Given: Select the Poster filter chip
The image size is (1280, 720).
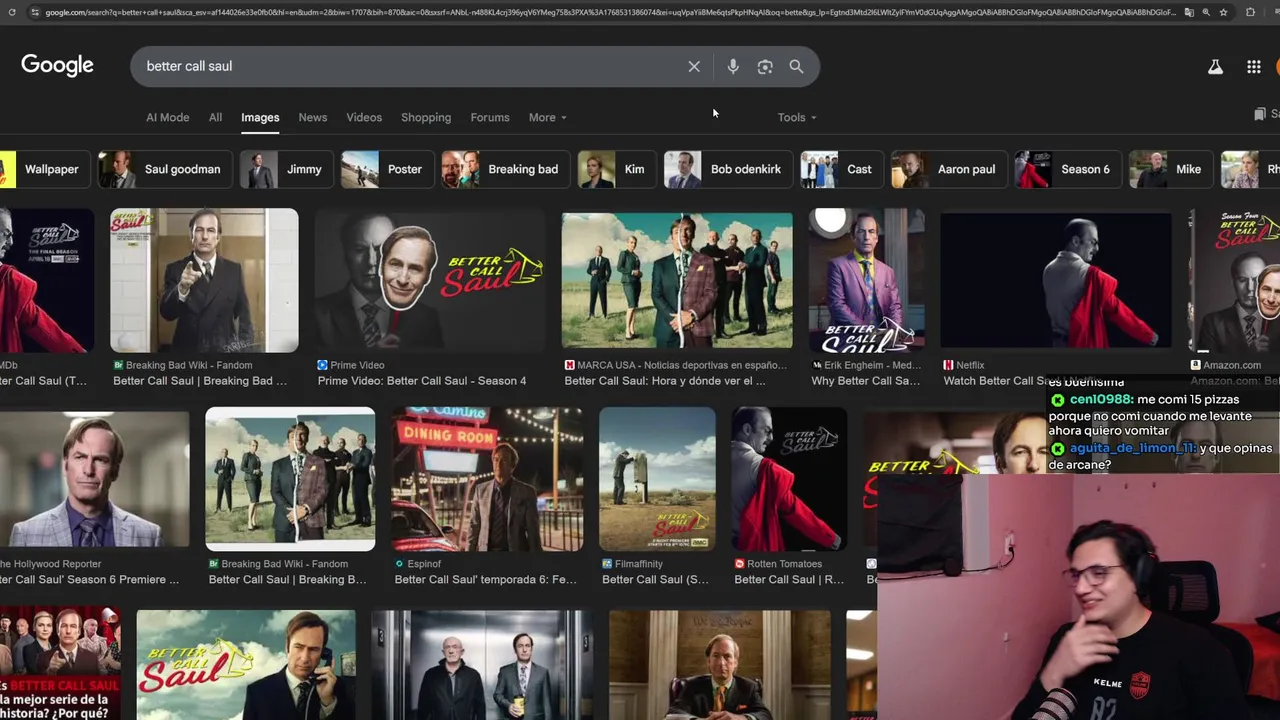Looking at the screenshot, I should (x=386, y=169).
